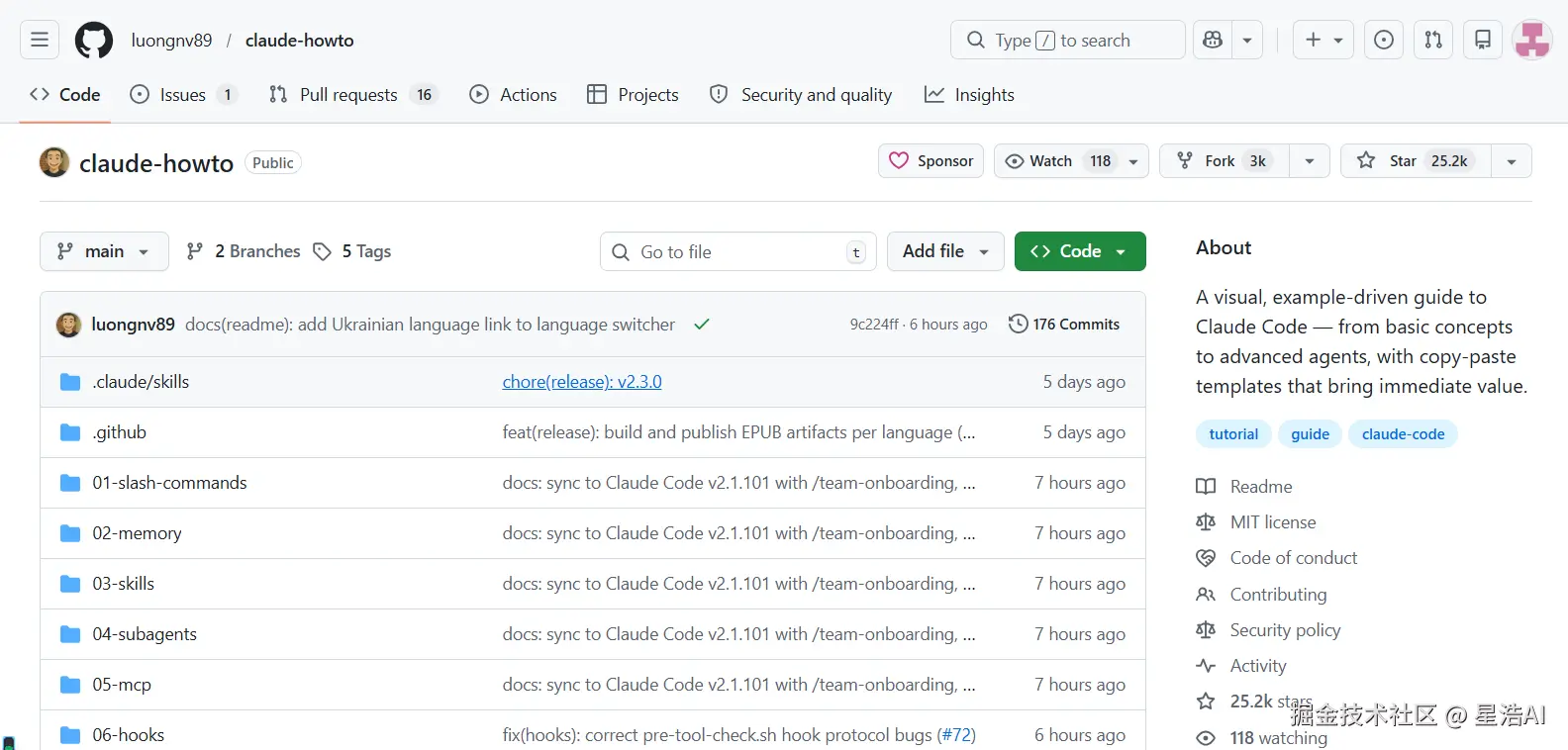Open the green Code dropdown
Viewport: 1568px width, 750px height.
(x=1080, y=251)
